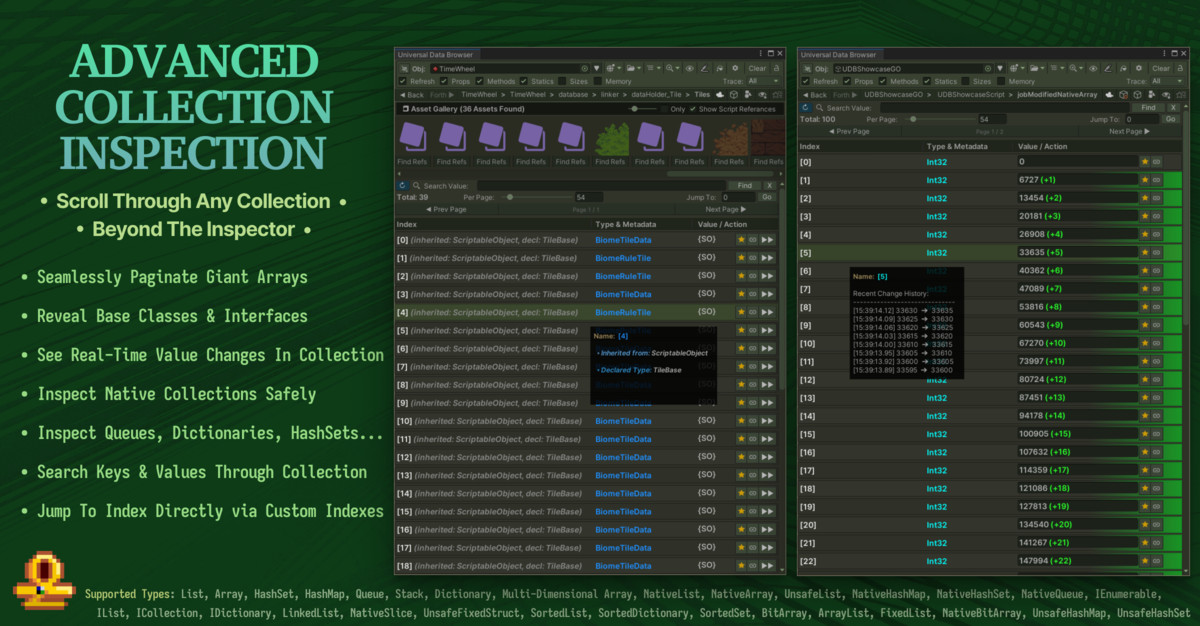Star the [22] Int32 value 147994 row
The width and height of the screenshot is (1200, 626).
click(1144, 561)
